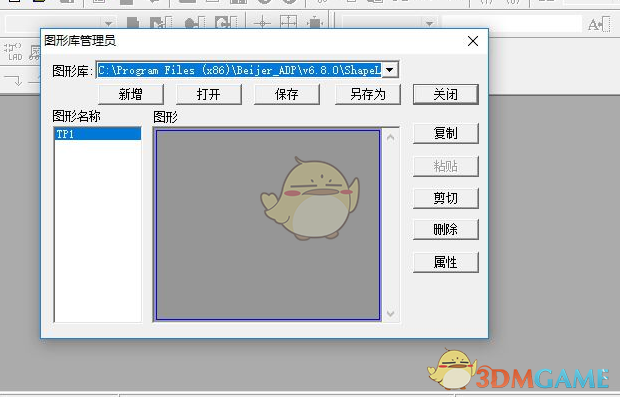Open a shape library with 打开
The width and height of the screenshot is (620, 397).
click(209, 95)
